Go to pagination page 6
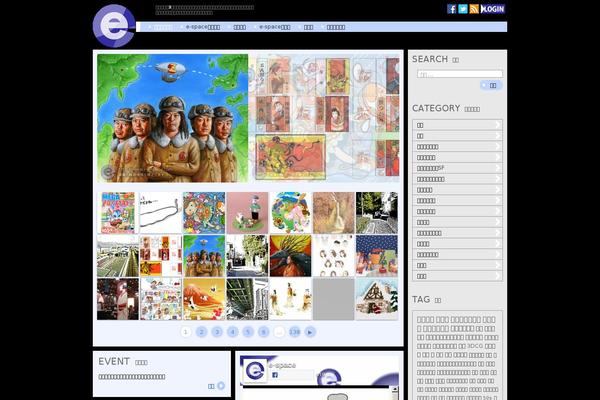Viewport: 600px width, 400px height. pyautogui.click(x=263, y=332)
